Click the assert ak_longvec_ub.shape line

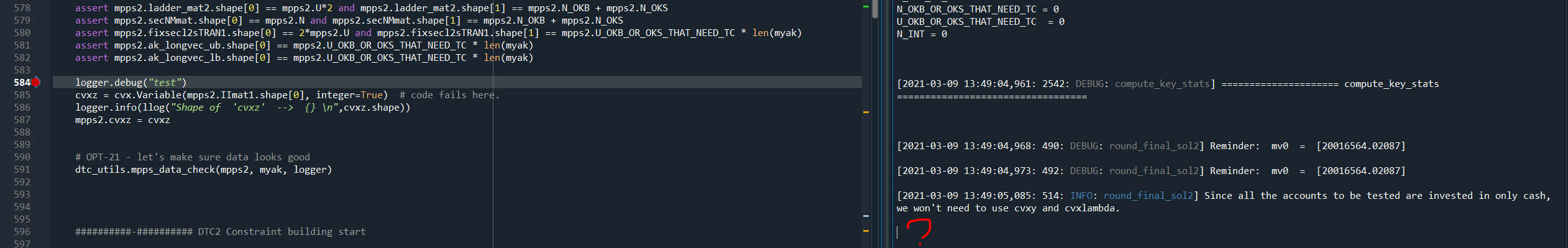coord(305,45)
